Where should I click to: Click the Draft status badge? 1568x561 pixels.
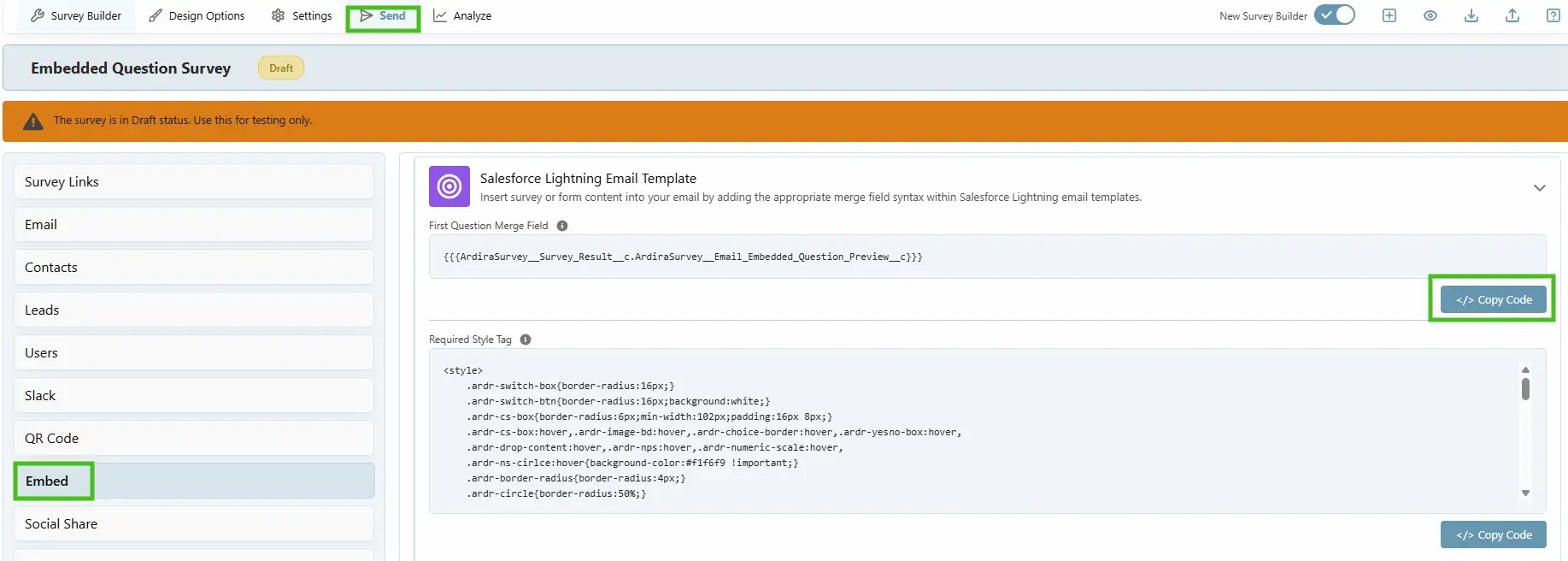point(281,68)
